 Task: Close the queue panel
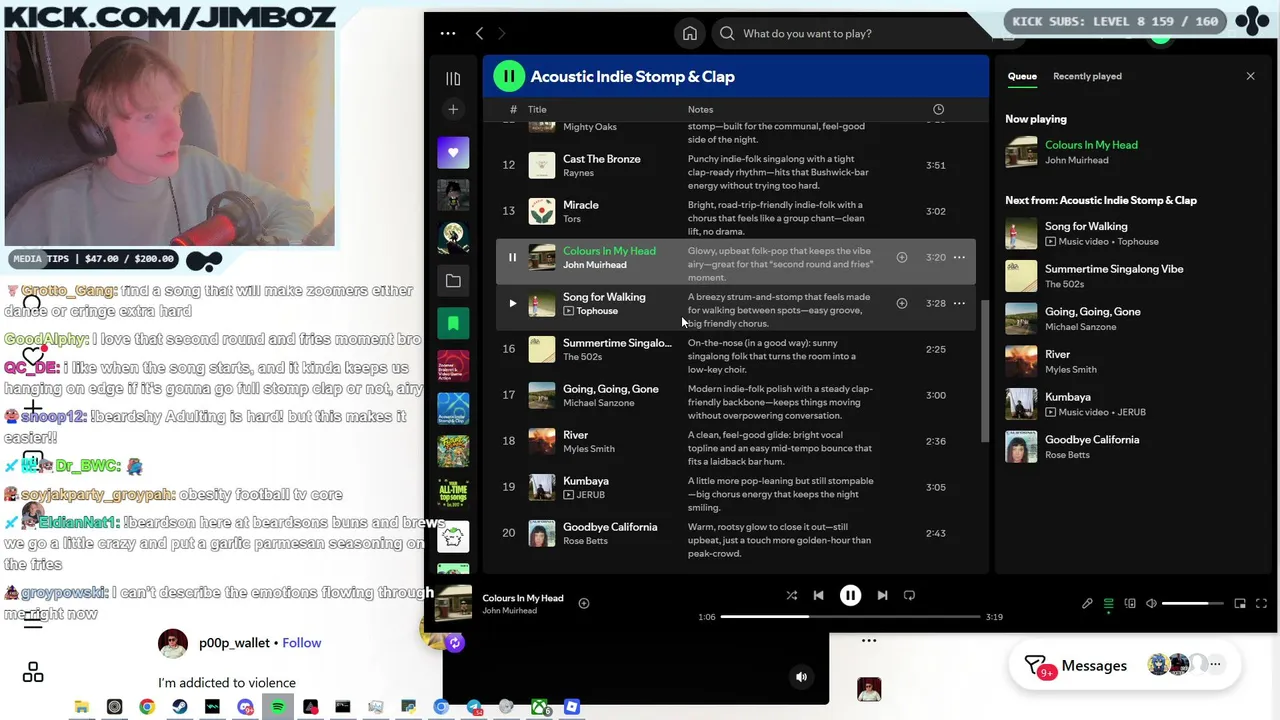[1250, 76]
